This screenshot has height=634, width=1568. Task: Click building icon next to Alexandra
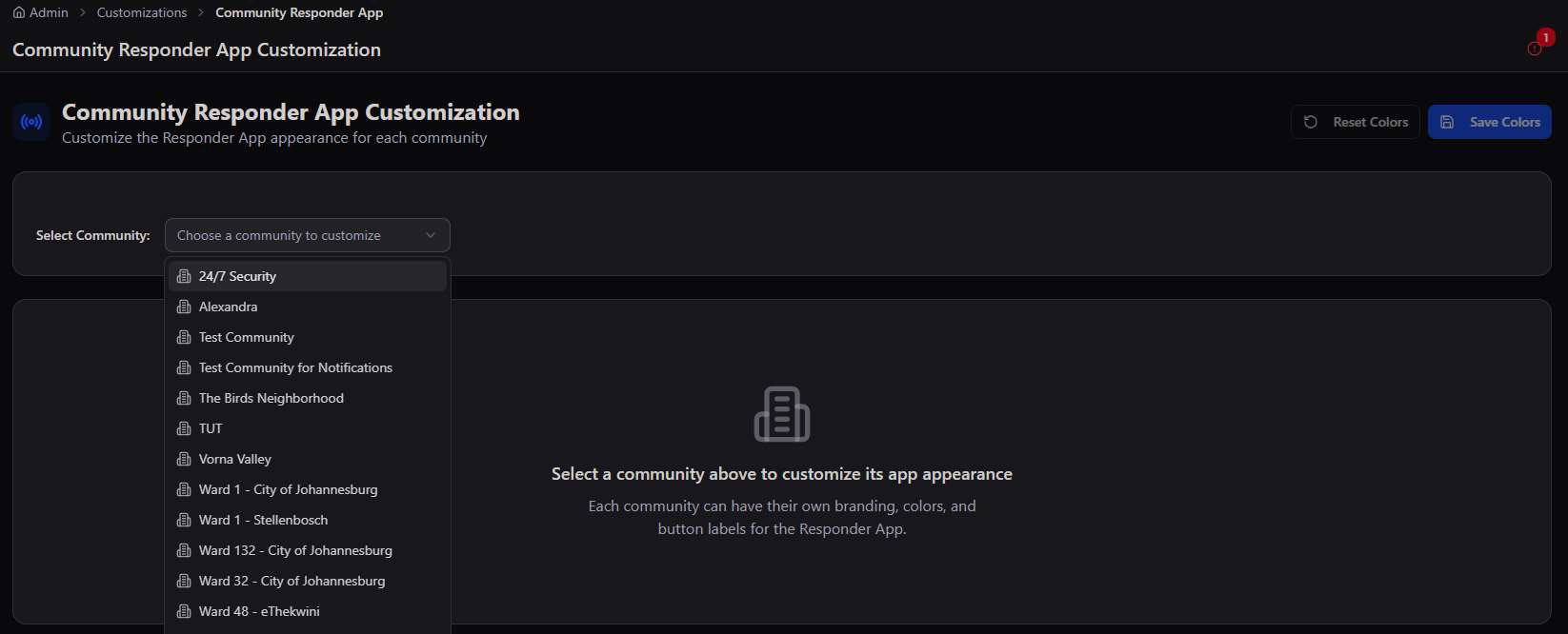184,307
